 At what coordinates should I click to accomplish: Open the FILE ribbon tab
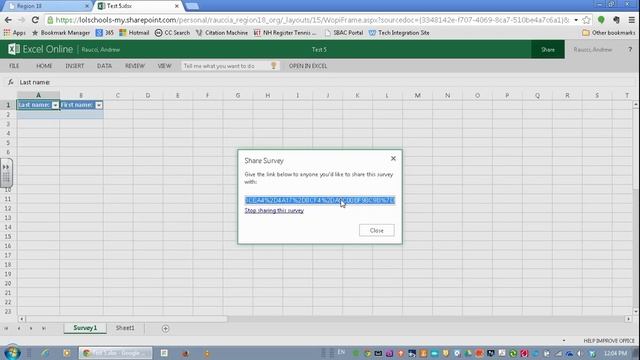pyautogui.click(x=14, y=66)
